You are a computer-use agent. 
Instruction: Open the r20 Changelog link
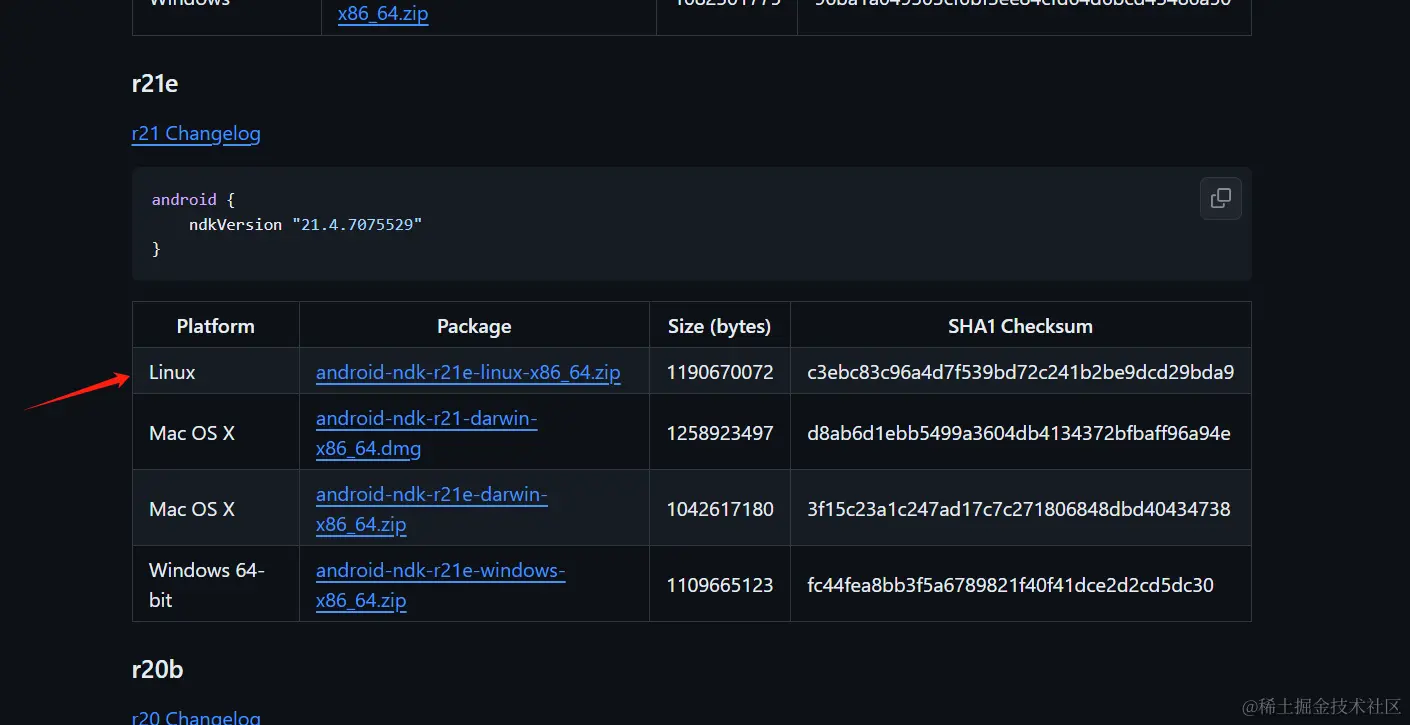click(x=196, y=717)
